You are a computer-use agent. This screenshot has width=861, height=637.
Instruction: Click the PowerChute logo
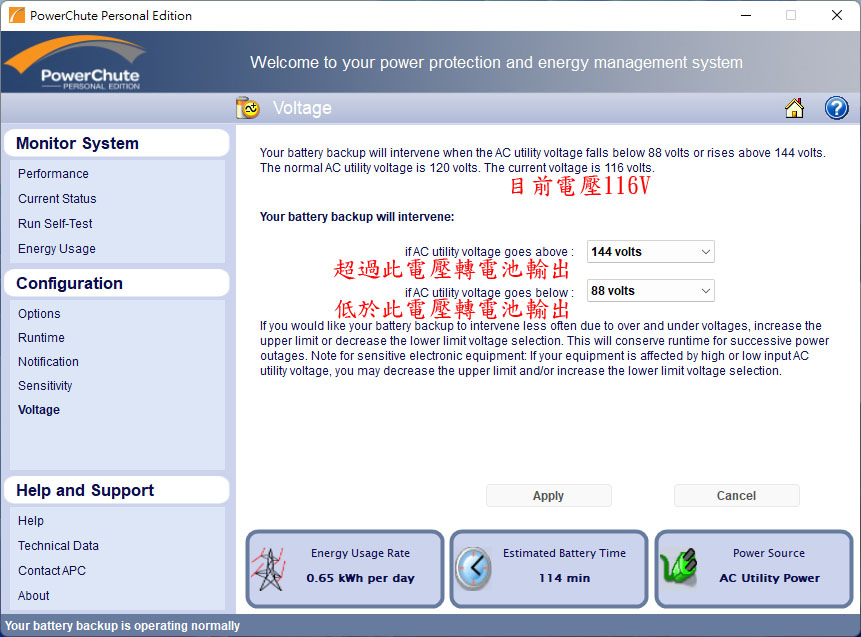coord(76,63)
